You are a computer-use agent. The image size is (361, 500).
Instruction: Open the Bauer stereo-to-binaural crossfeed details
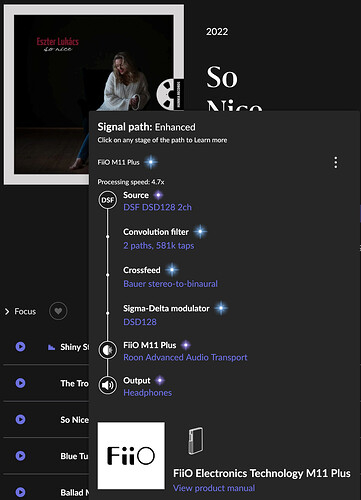pyautogui.click(x=170, y=284)
